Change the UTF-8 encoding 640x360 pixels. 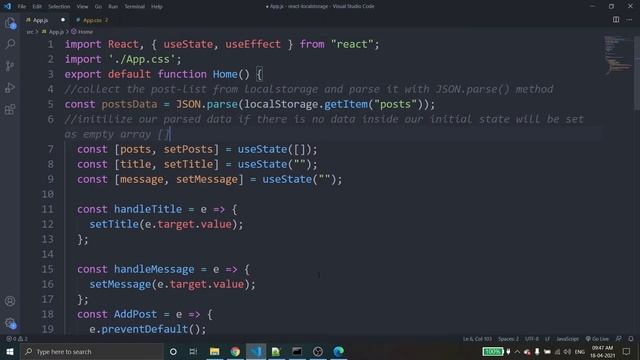coord(532,339)
